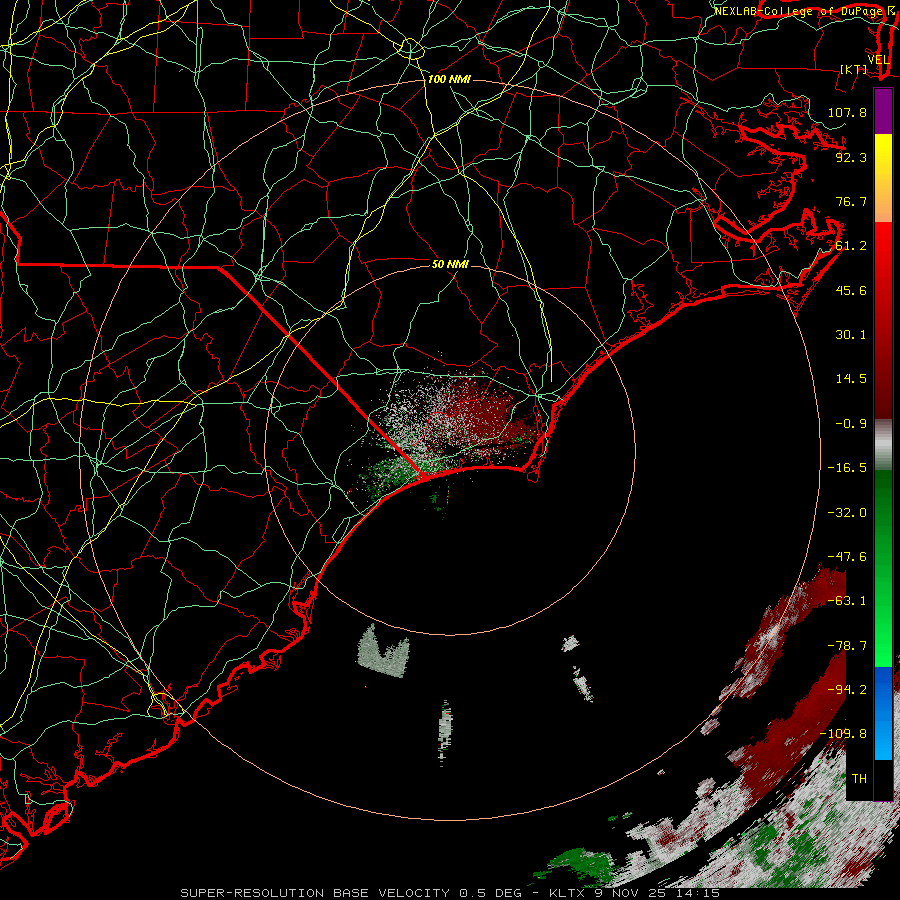Select the -16.5 legend value
This screenshot has width=900, height=900.
click(847, 468)
